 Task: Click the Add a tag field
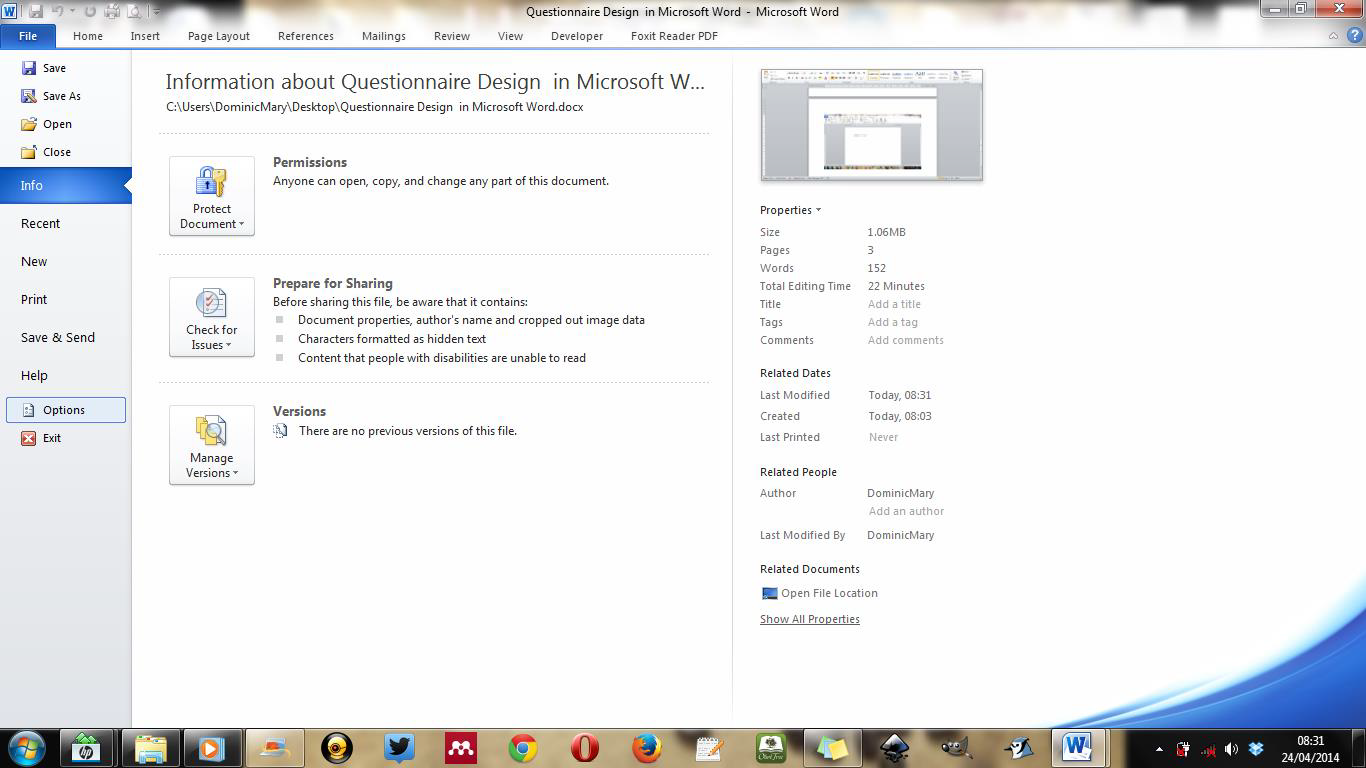[x=893, y=322]
